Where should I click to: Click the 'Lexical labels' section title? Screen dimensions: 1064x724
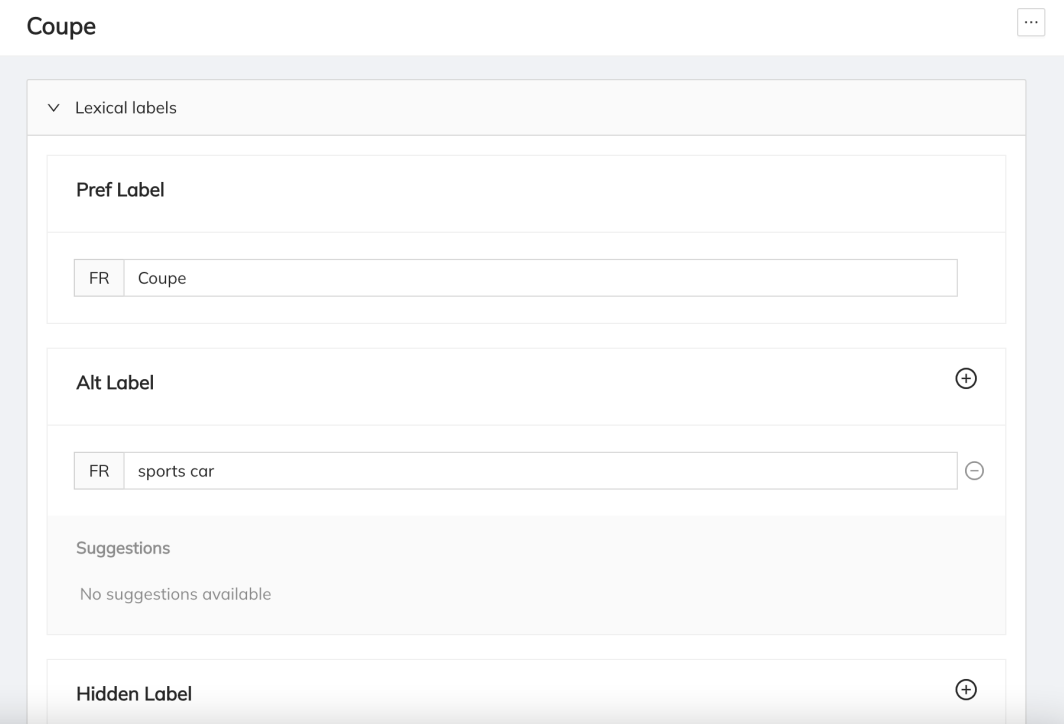point(126,108)
